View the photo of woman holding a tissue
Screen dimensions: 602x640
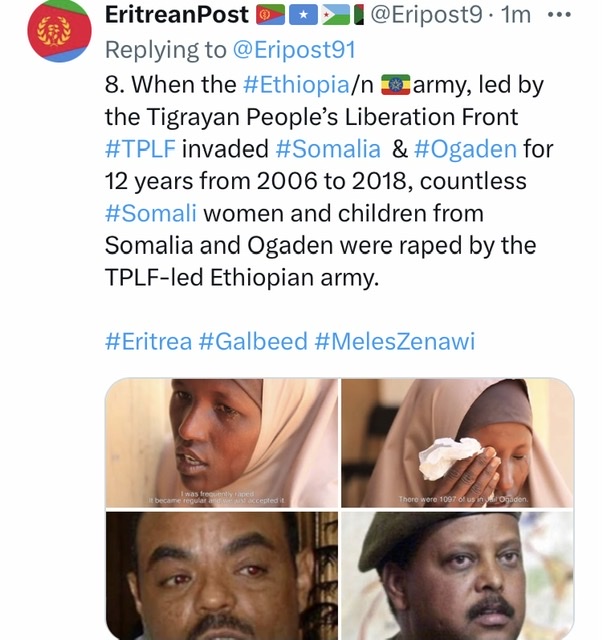457,443
